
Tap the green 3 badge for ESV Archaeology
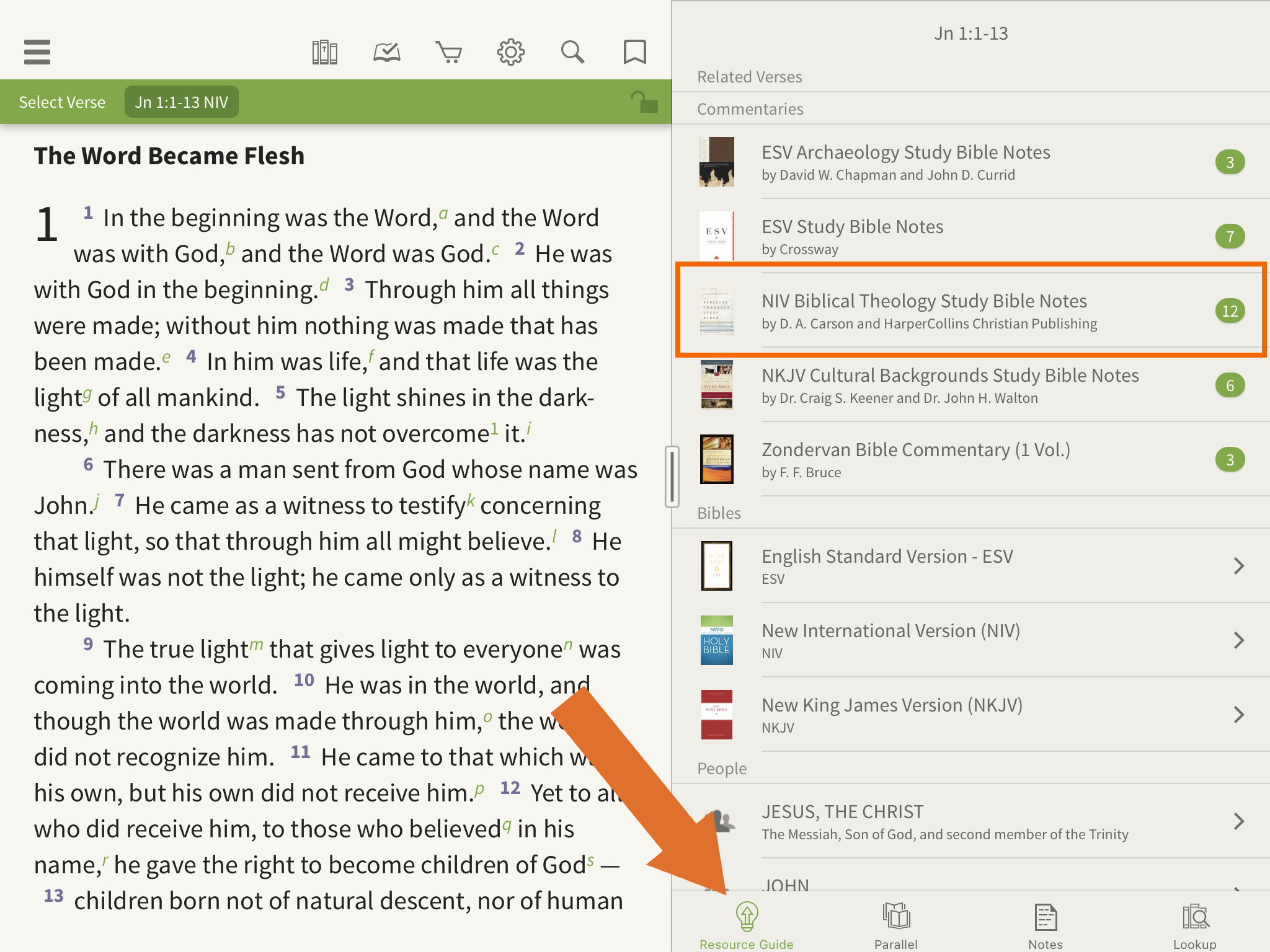tap(1230, 162)
